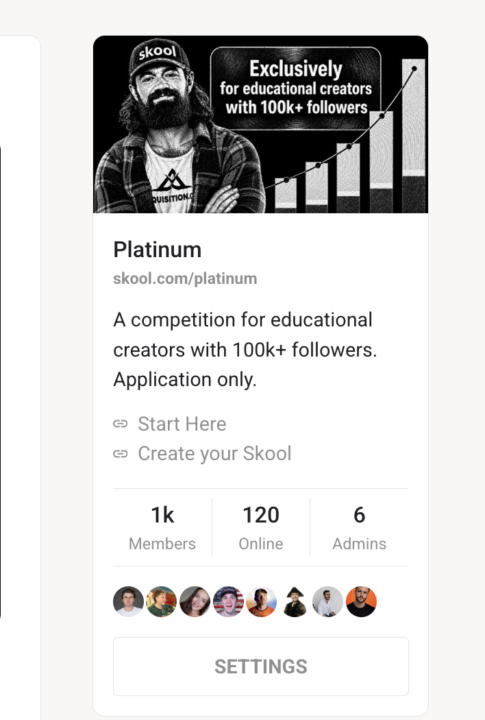Open the fifth avatar with orange shirt
Screen dimensions: 485x720
pyautogui.click(x=261, y=602)
